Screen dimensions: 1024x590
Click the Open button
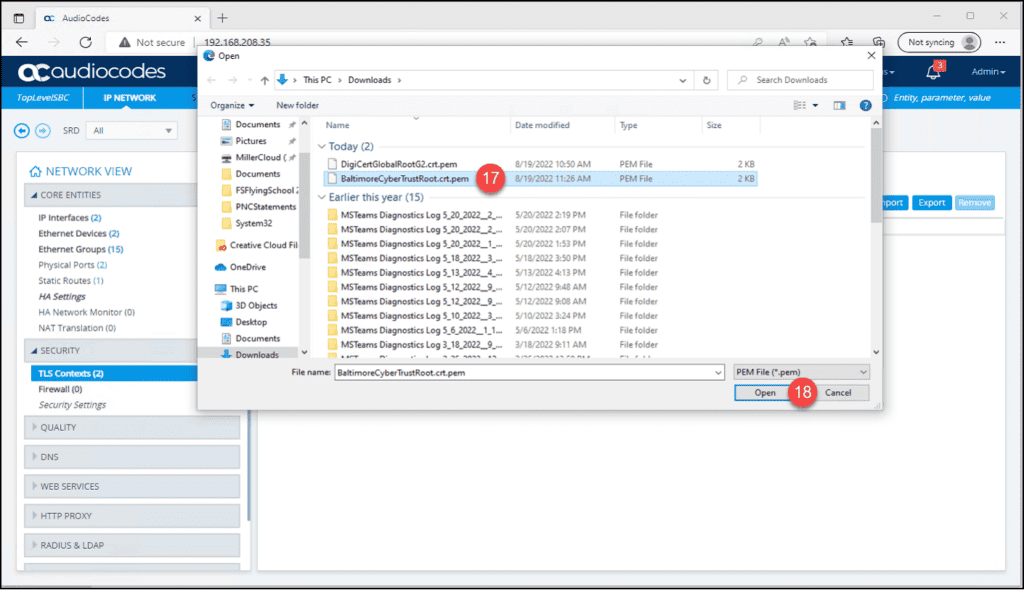click(765, 393)
